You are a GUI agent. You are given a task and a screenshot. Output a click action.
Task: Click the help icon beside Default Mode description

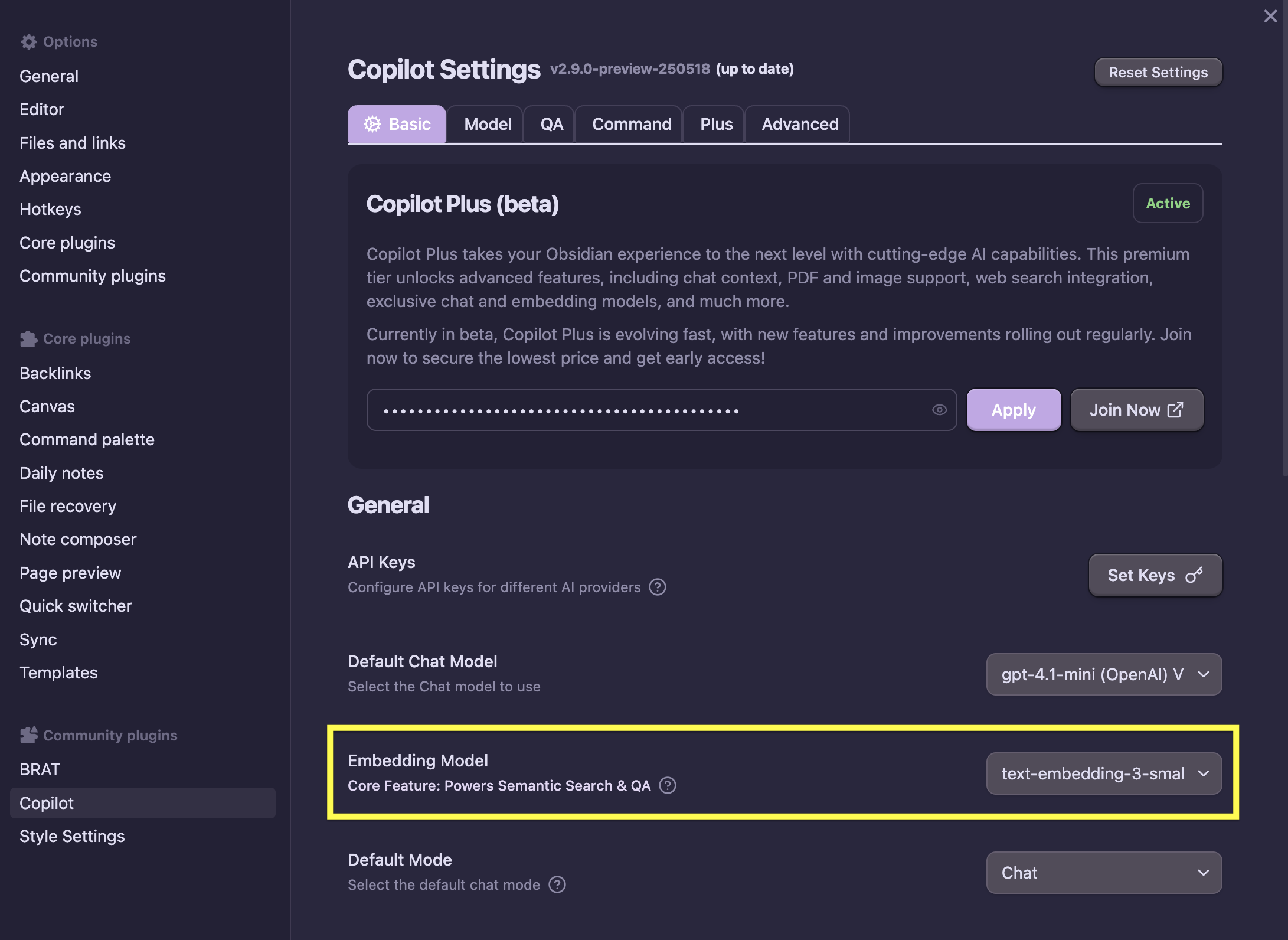(557, 884)
